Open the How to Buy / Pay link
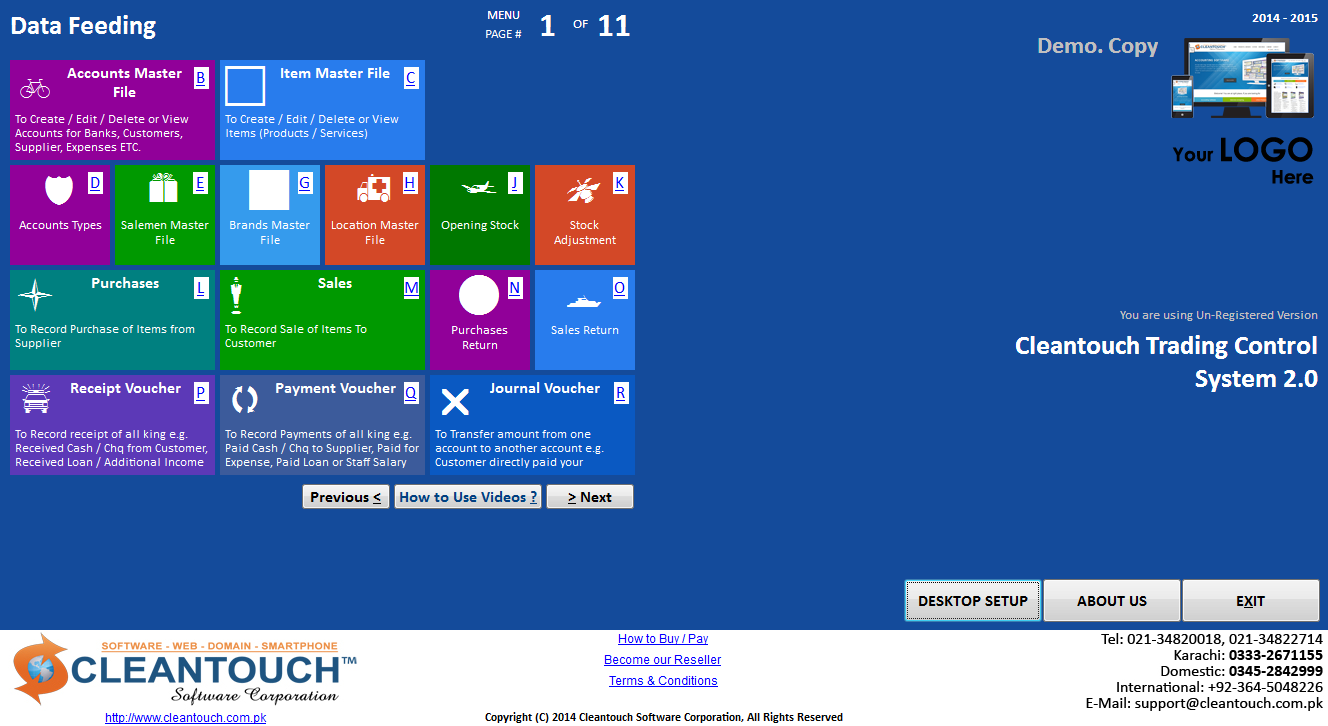Screen dimensions: 1328x726 pyautogui.click(x=663, y=639)
